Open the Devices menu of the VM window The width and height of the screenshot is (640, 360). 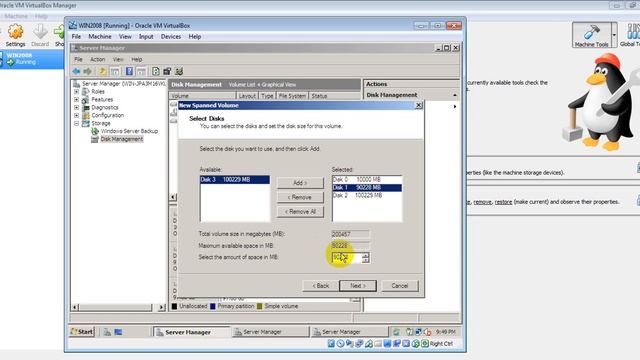(171, 37)
